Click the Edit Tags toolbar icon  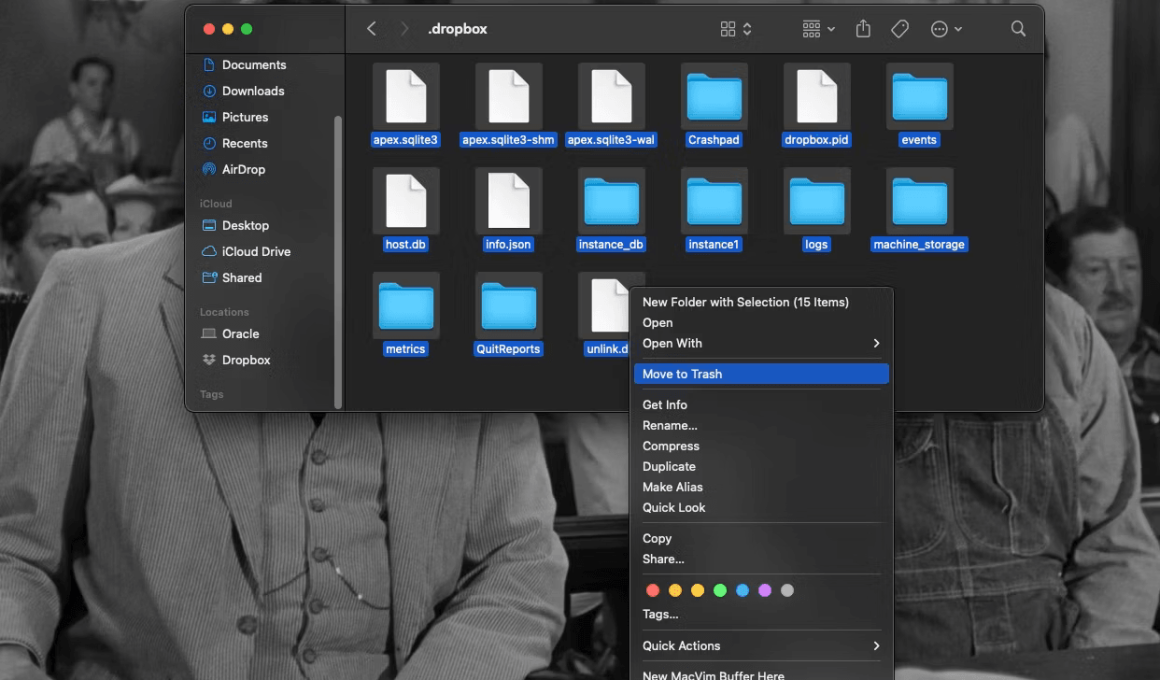click(x=900, y=29)
